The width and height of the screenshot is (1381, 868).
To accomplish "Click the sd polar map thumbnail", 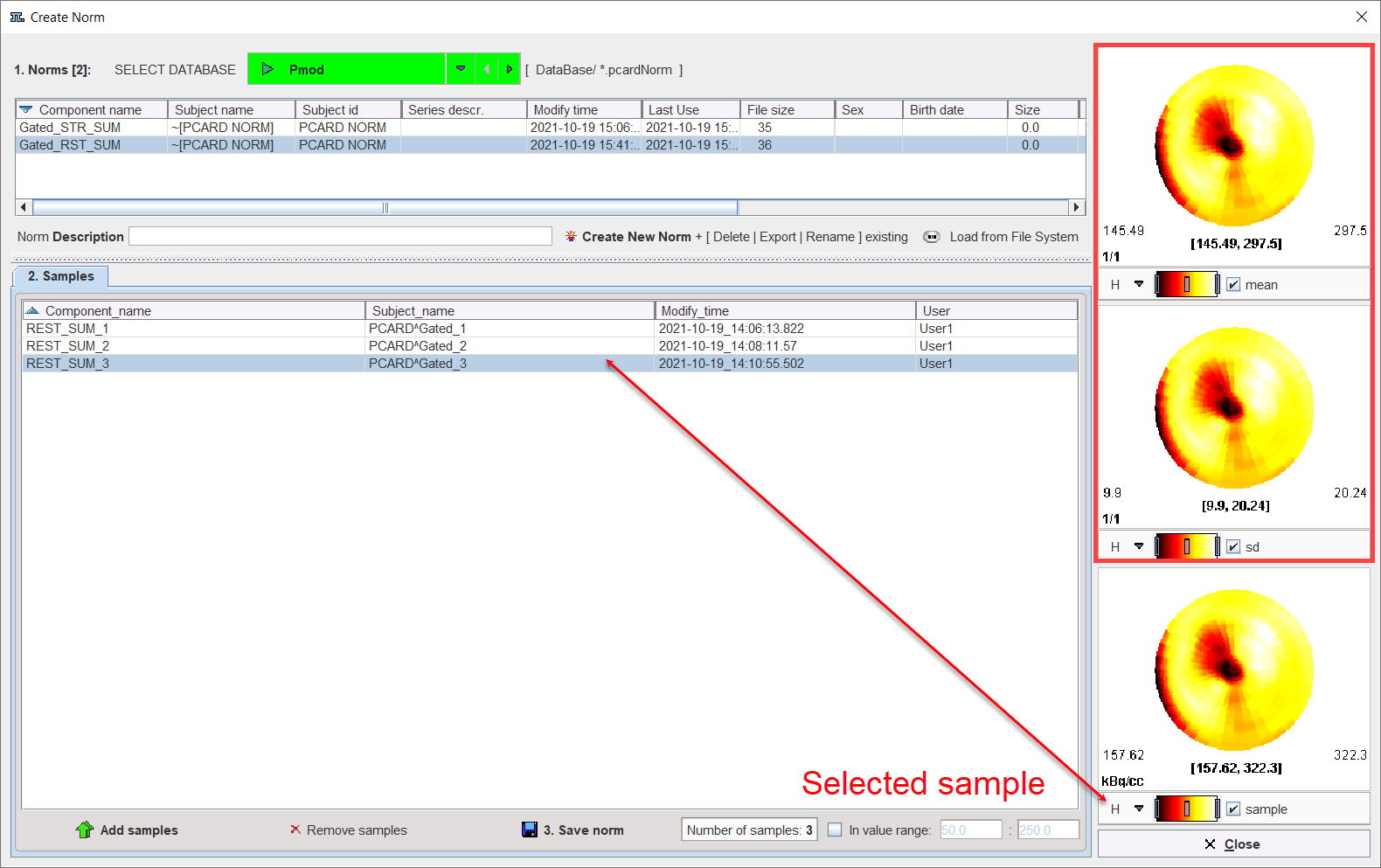I will pyautogui.click(x=1234, y=407).
